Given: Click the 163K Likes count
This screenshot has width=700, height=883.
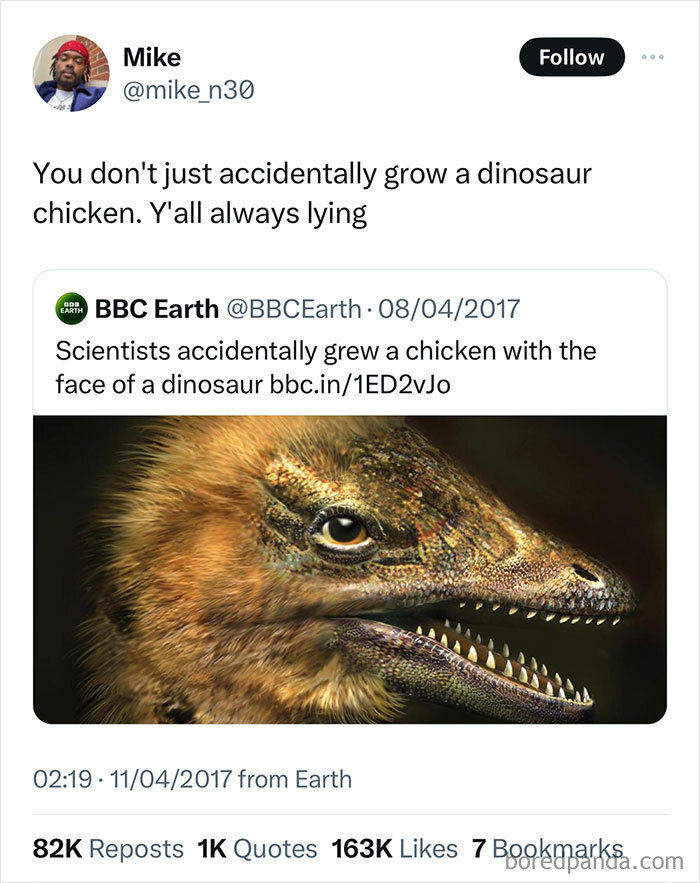Looking at the screenshot, I should point(395,847).
